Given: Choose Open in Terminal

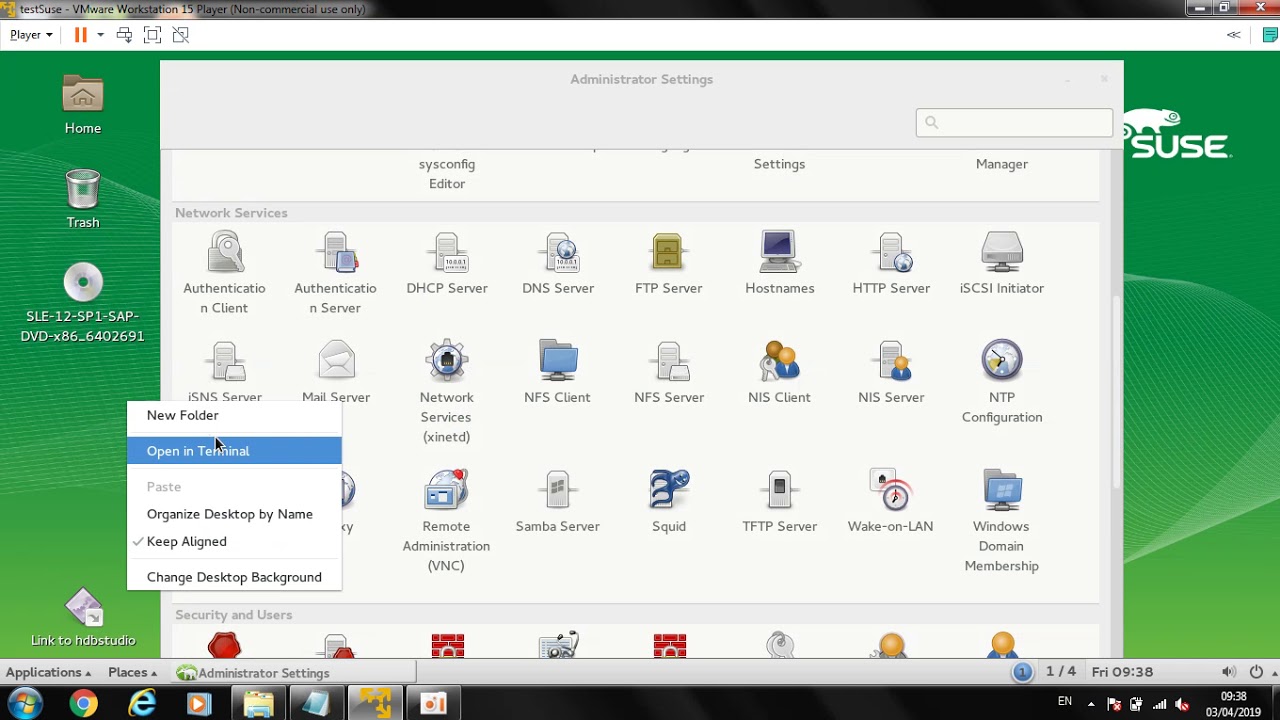Looking at the screenshot, I should [x=234, y=451].
